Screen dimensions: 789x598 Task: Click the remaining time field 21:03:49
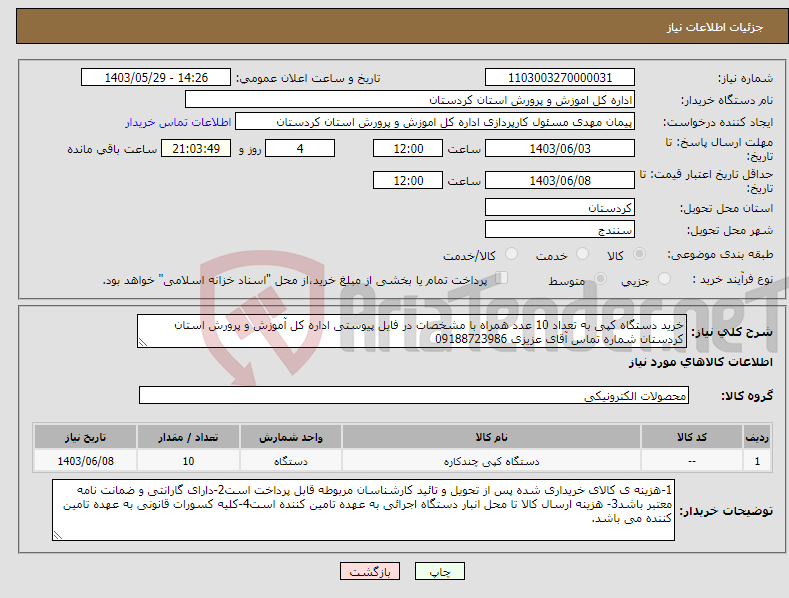196,148
